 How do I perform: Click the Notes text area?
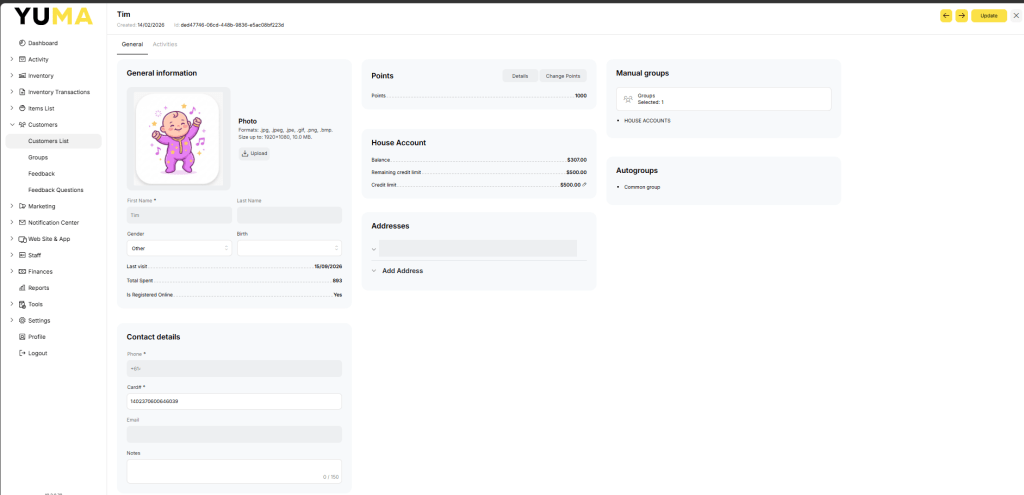(x=234, y=471)
